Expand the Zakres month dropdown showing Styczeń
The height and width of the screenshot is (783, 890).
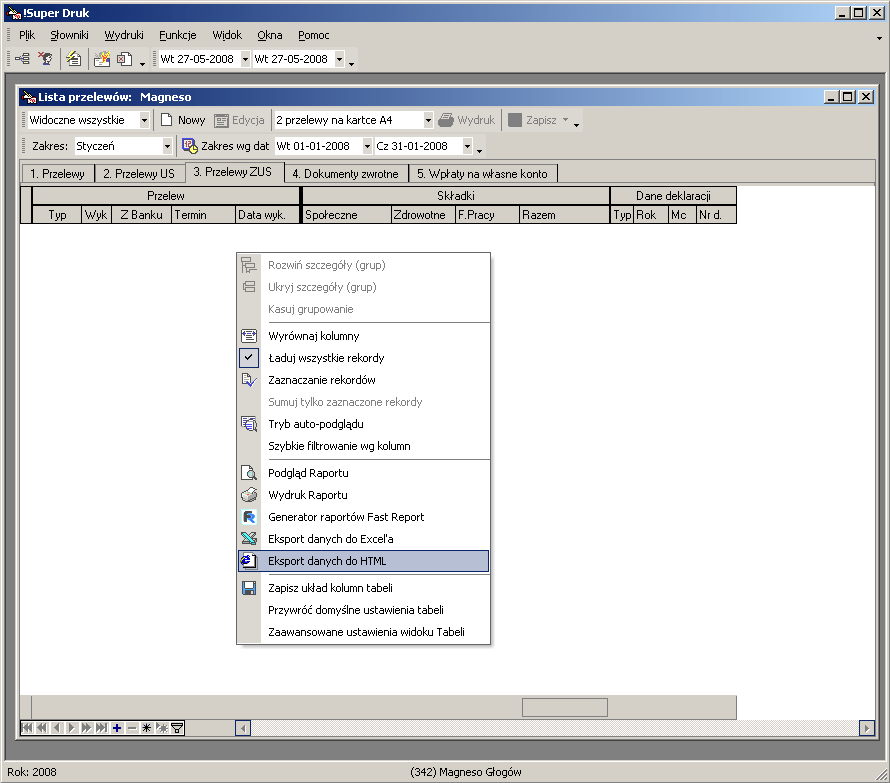click(x=165, y=146)
